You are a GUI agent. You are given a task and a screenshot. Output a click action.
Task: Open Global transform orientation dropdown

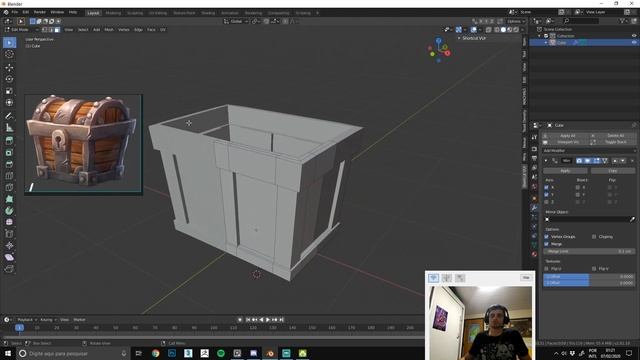point(236,21)
